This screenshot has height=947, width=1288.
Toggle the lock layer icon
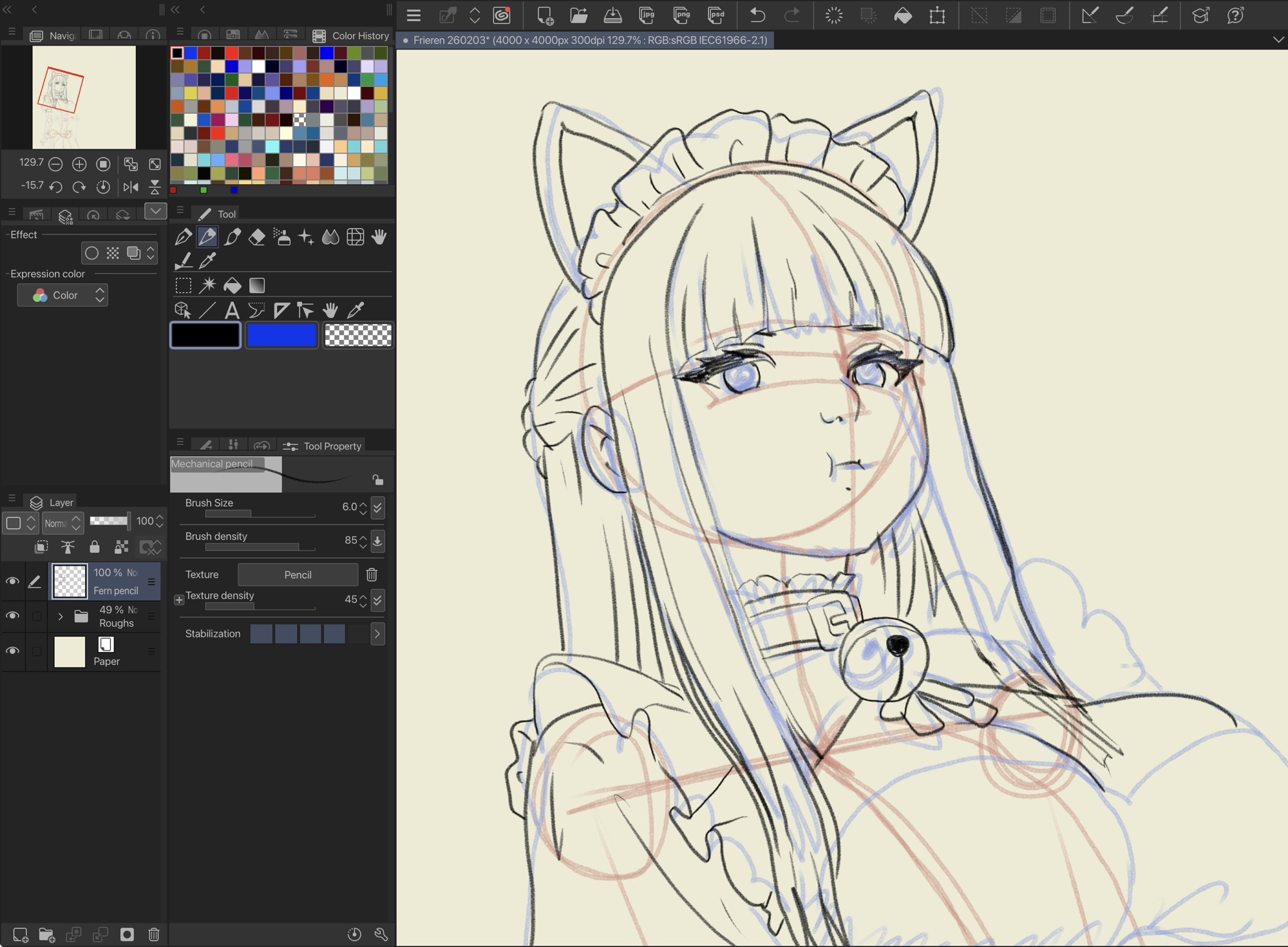pyautogui.click(x=95, y=547)
